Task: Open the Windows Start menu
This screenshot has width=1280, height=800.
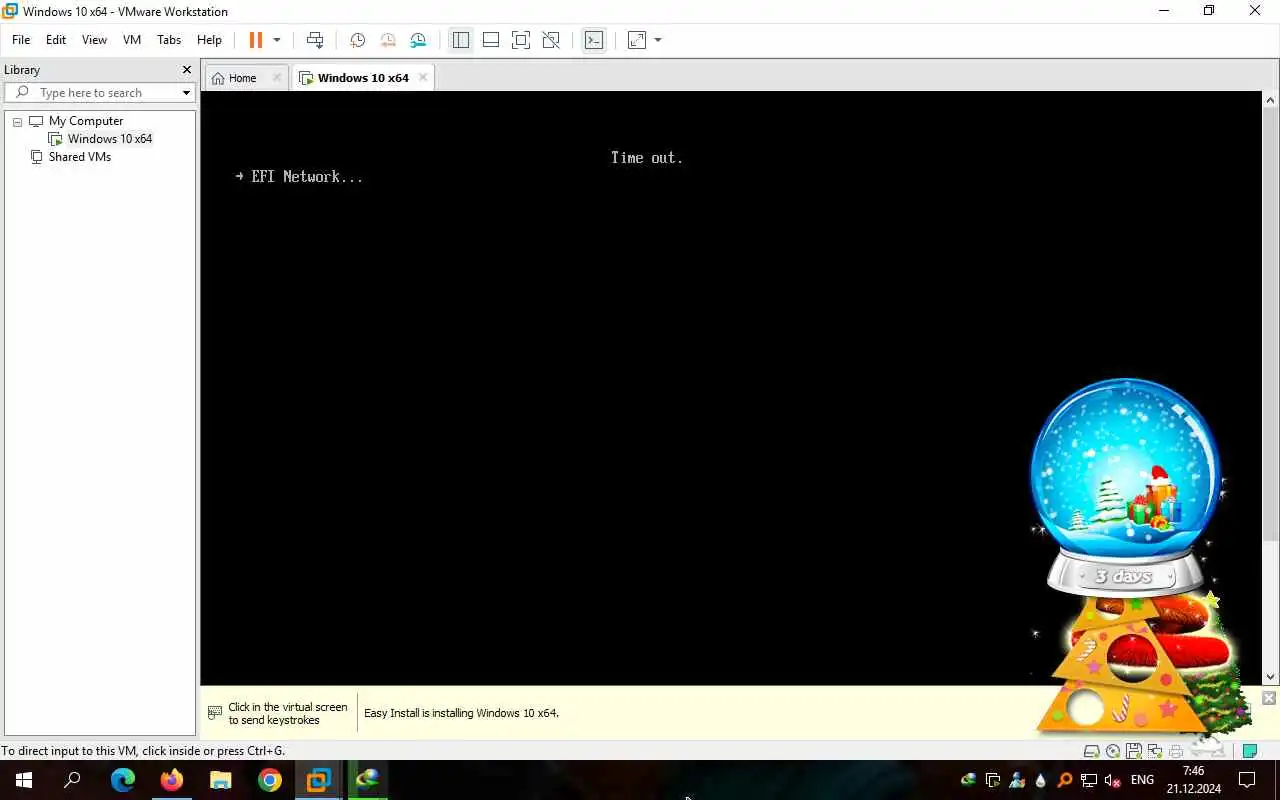Action: (24, 780)
